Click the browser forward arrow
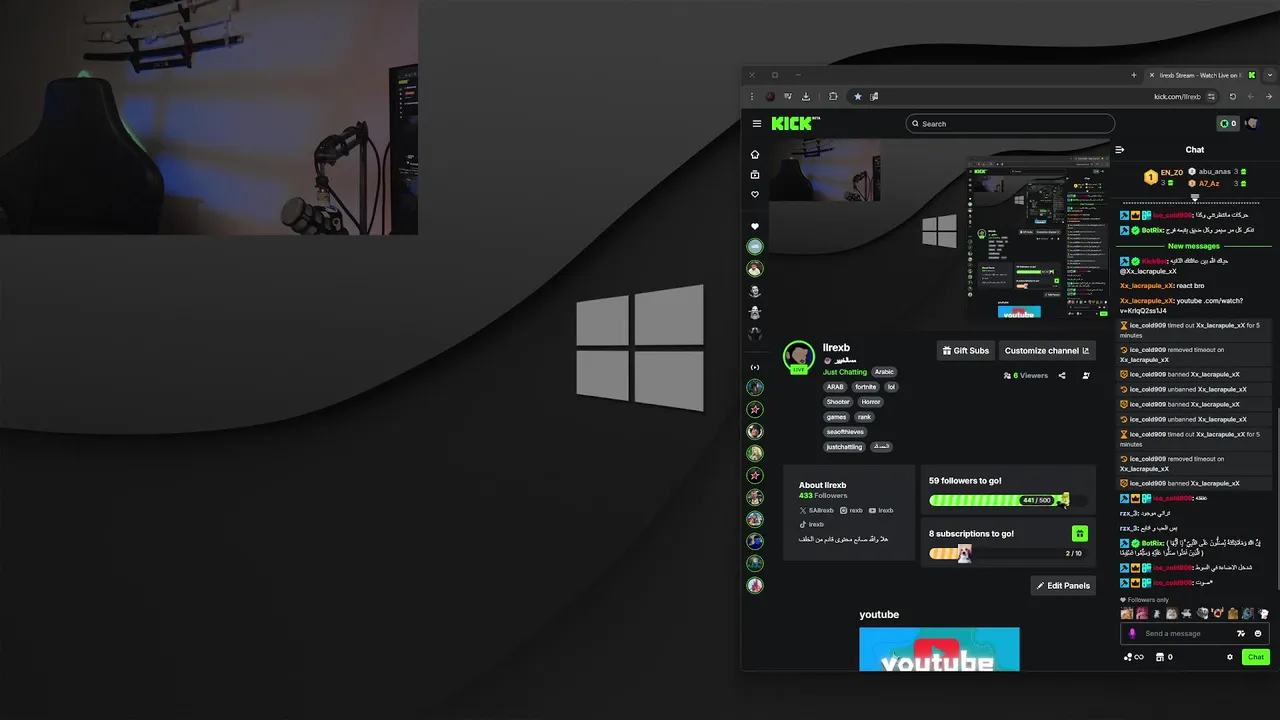 [1267, 97]
